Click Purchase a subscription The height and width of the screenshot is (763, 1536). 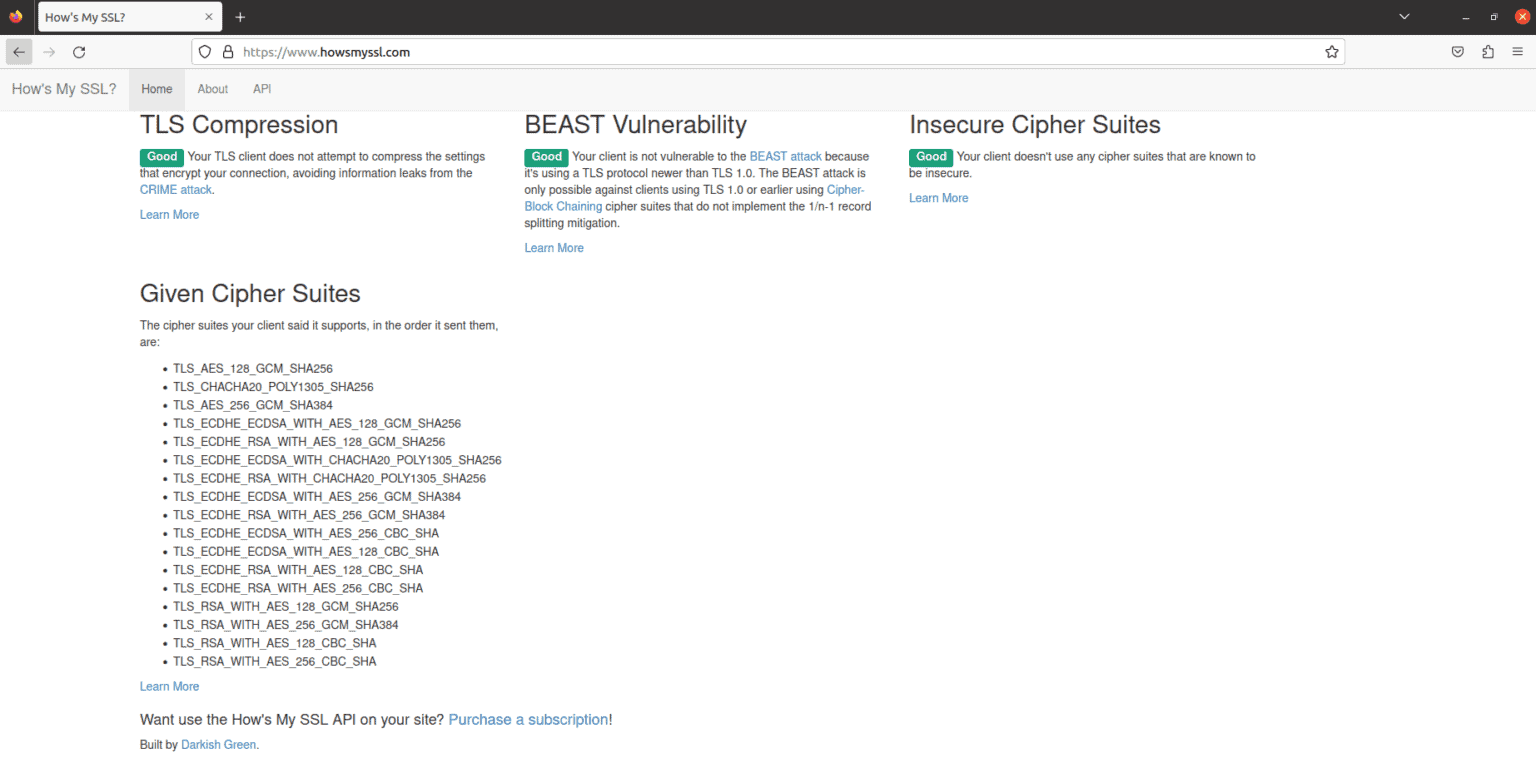[x=528, y=719]
